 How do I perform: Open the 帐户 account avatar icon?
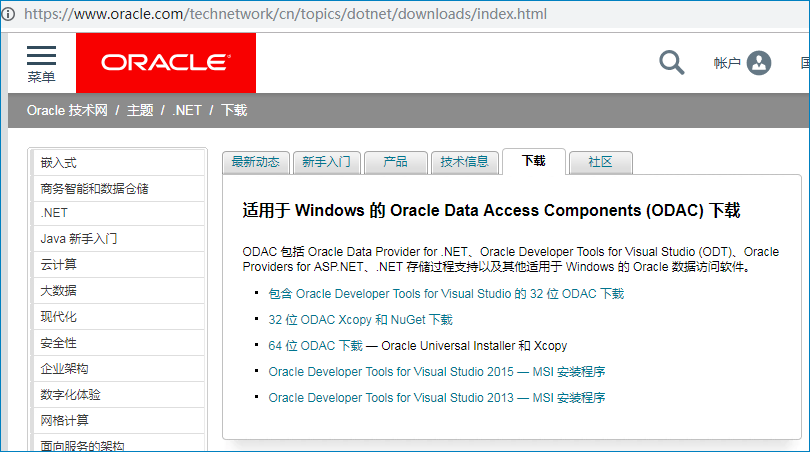pyautogui.click(x=759, y=63)
